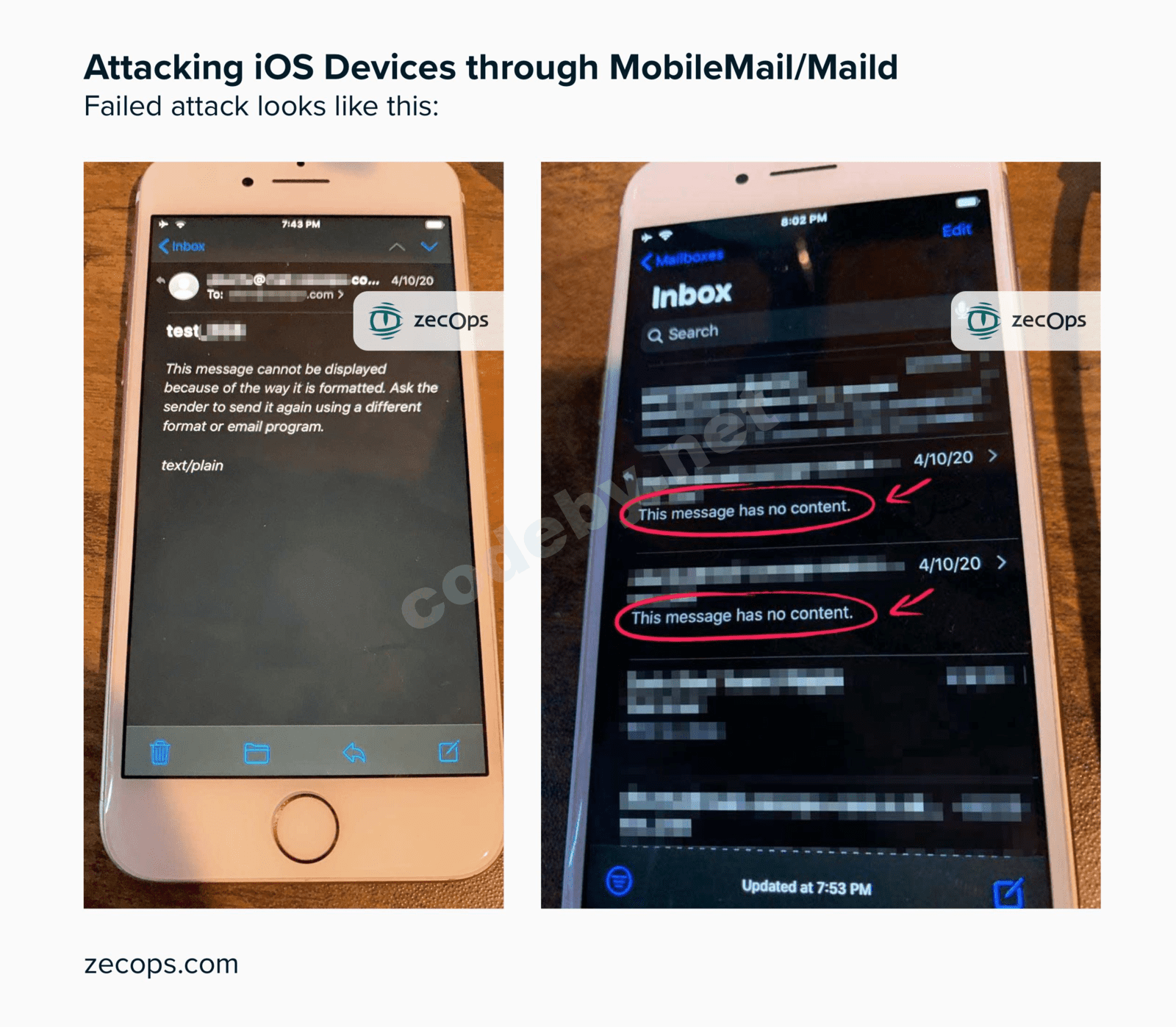Tap next message down chevron
The width and height of the screenshot is (1176, 1027).
[x=429, y=246]
